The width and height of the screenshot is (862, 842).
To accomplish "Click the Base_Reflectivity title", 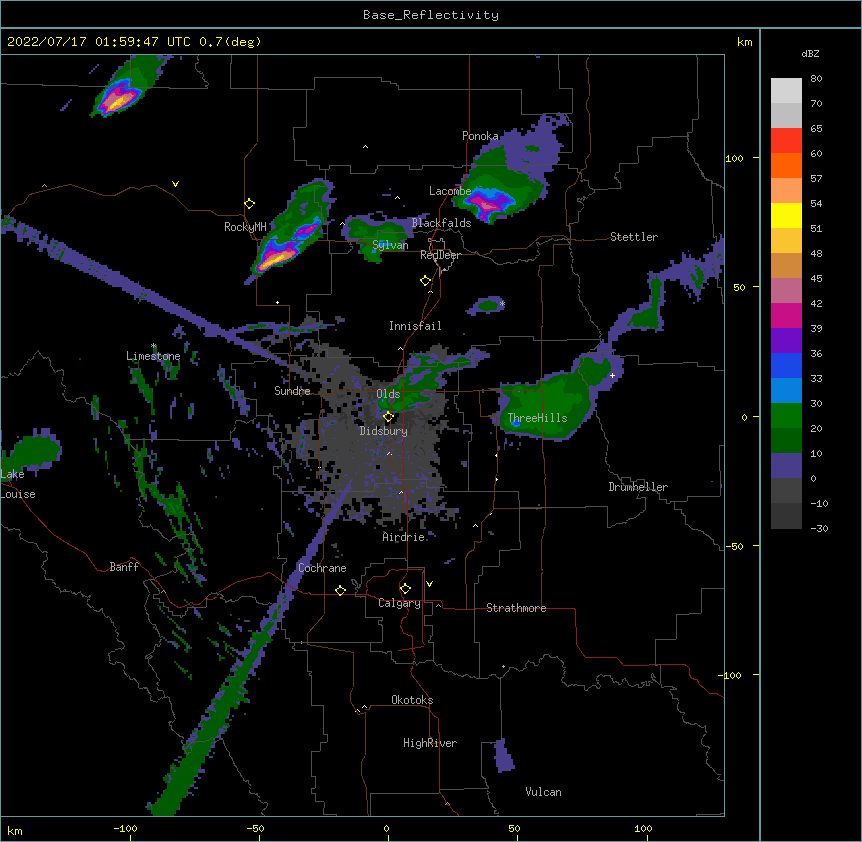I will click(431, 15).
